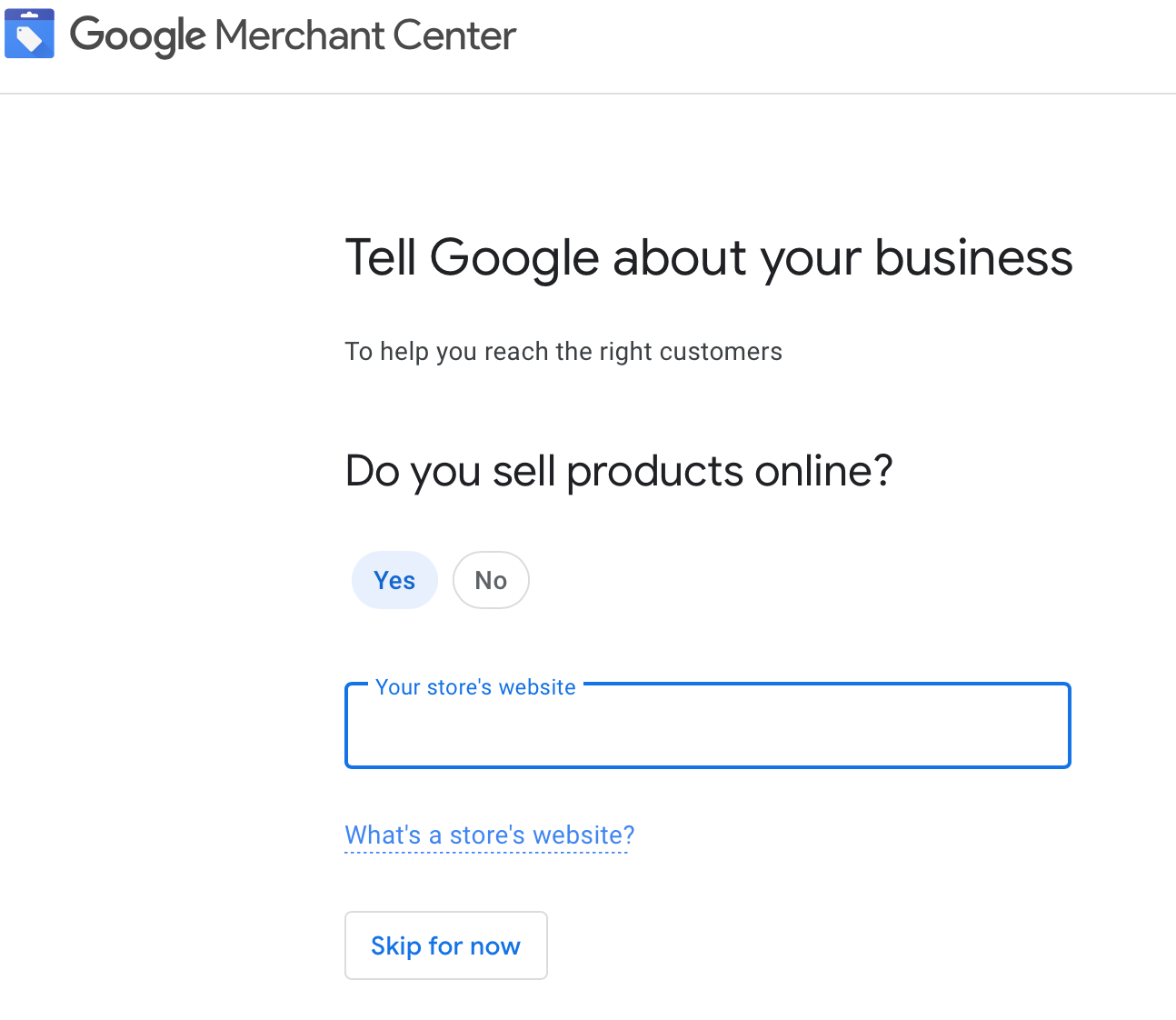Click the To help you reach subtitle
This screenshot has width=1176, height=1020.
pyautogui.click(x=563, y=352)
